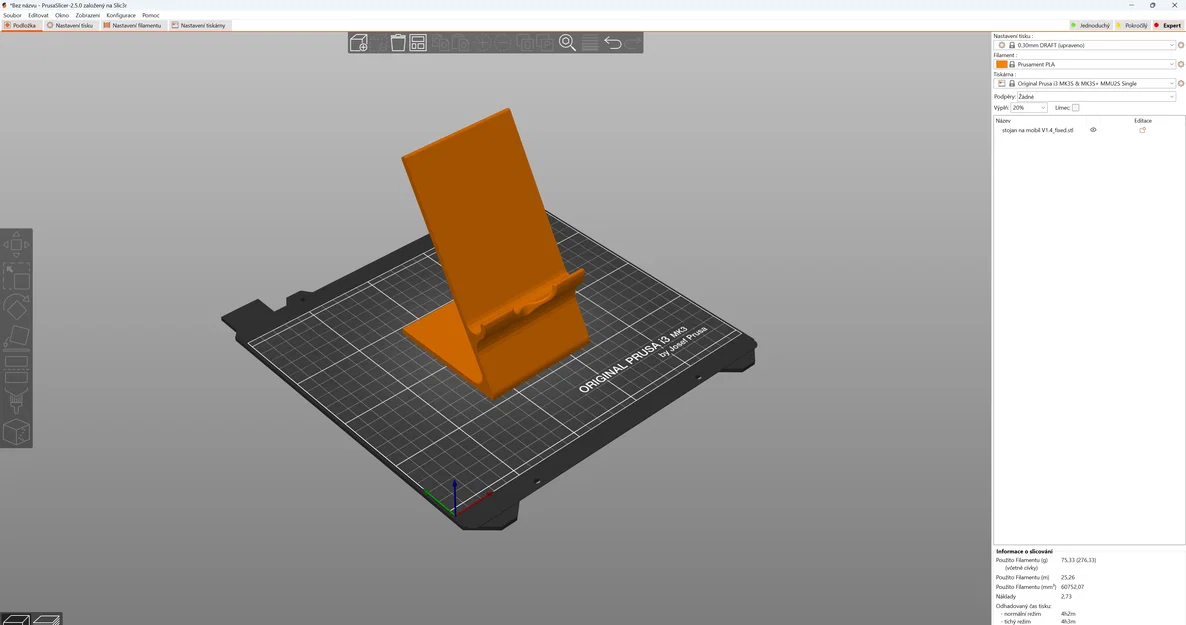The width and height of the screenshot is (1186, 625).
Task: Toggle visibility of stojan na mobil V1.4_fixed.stl
Action: [x=1093, y=129]
